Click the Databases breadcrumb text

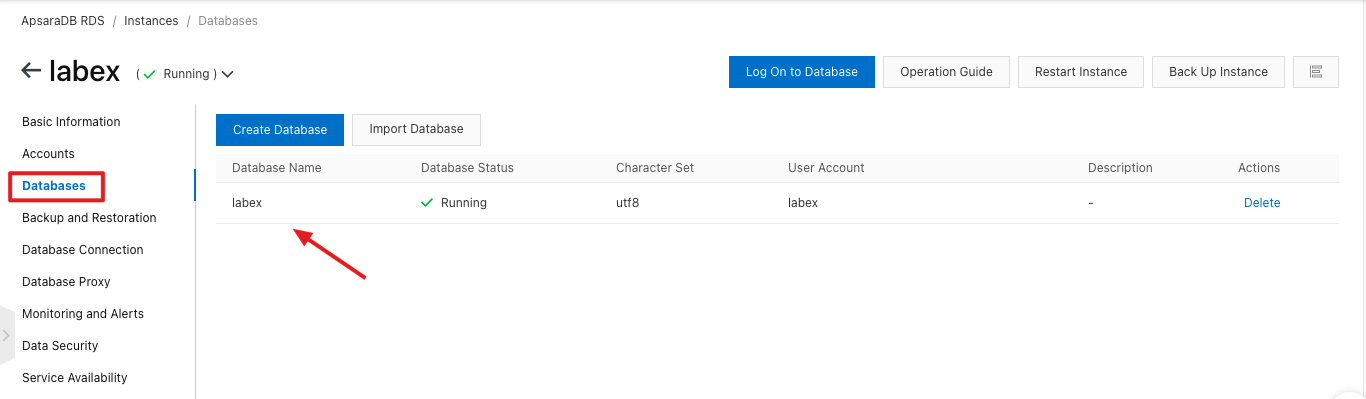228,21
